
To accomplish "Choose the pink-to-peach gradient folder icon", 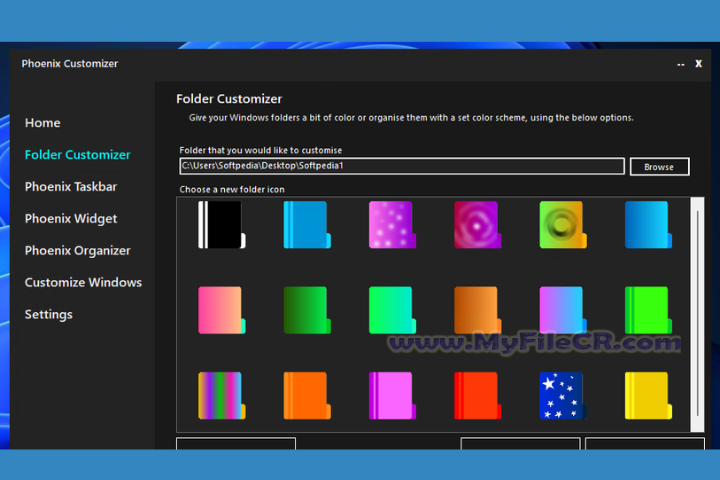I will pyautogui.click(x=222, y=310).
